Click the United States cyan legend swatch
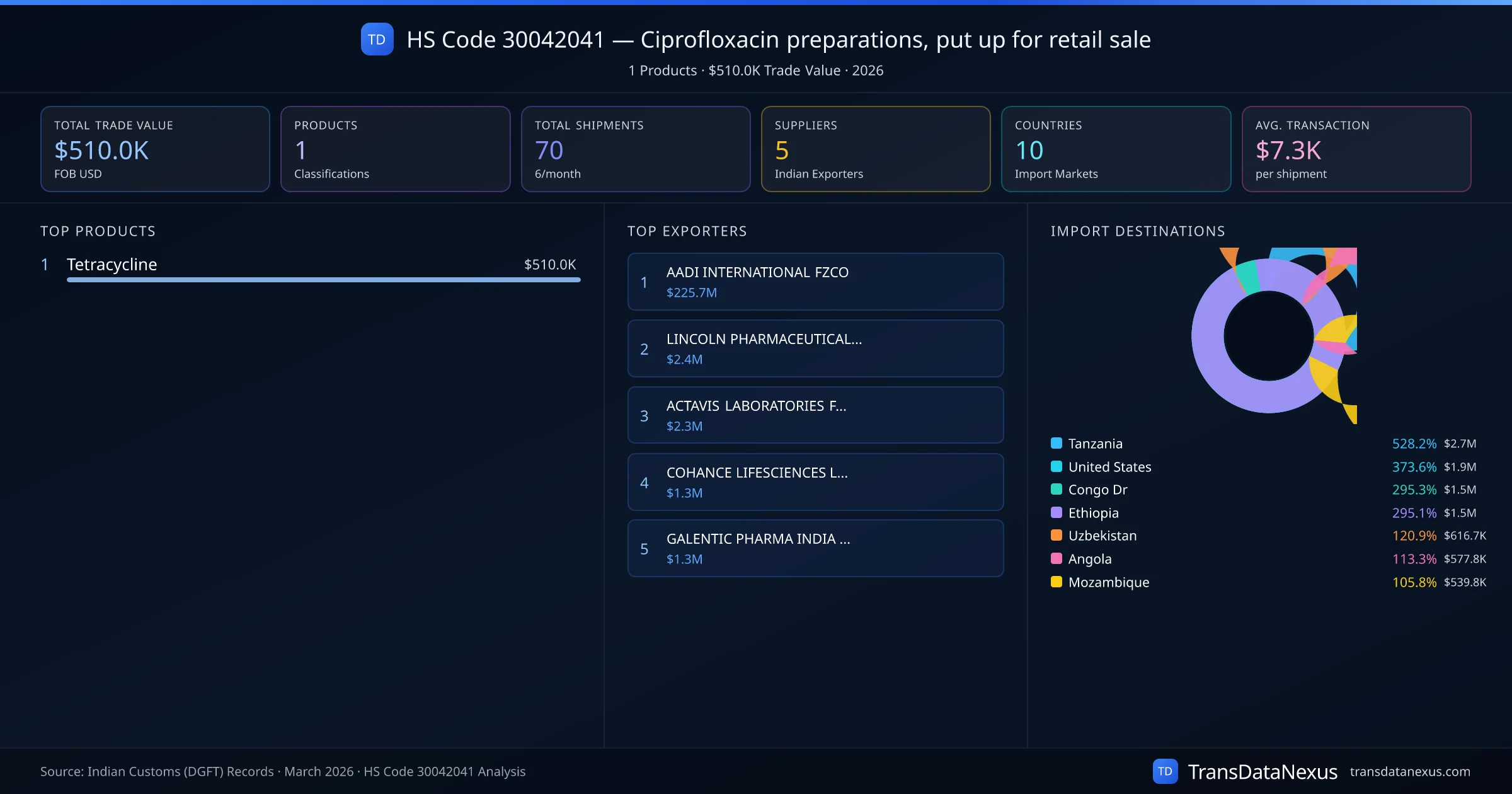1512x794 pixels. pos(1057,466)
